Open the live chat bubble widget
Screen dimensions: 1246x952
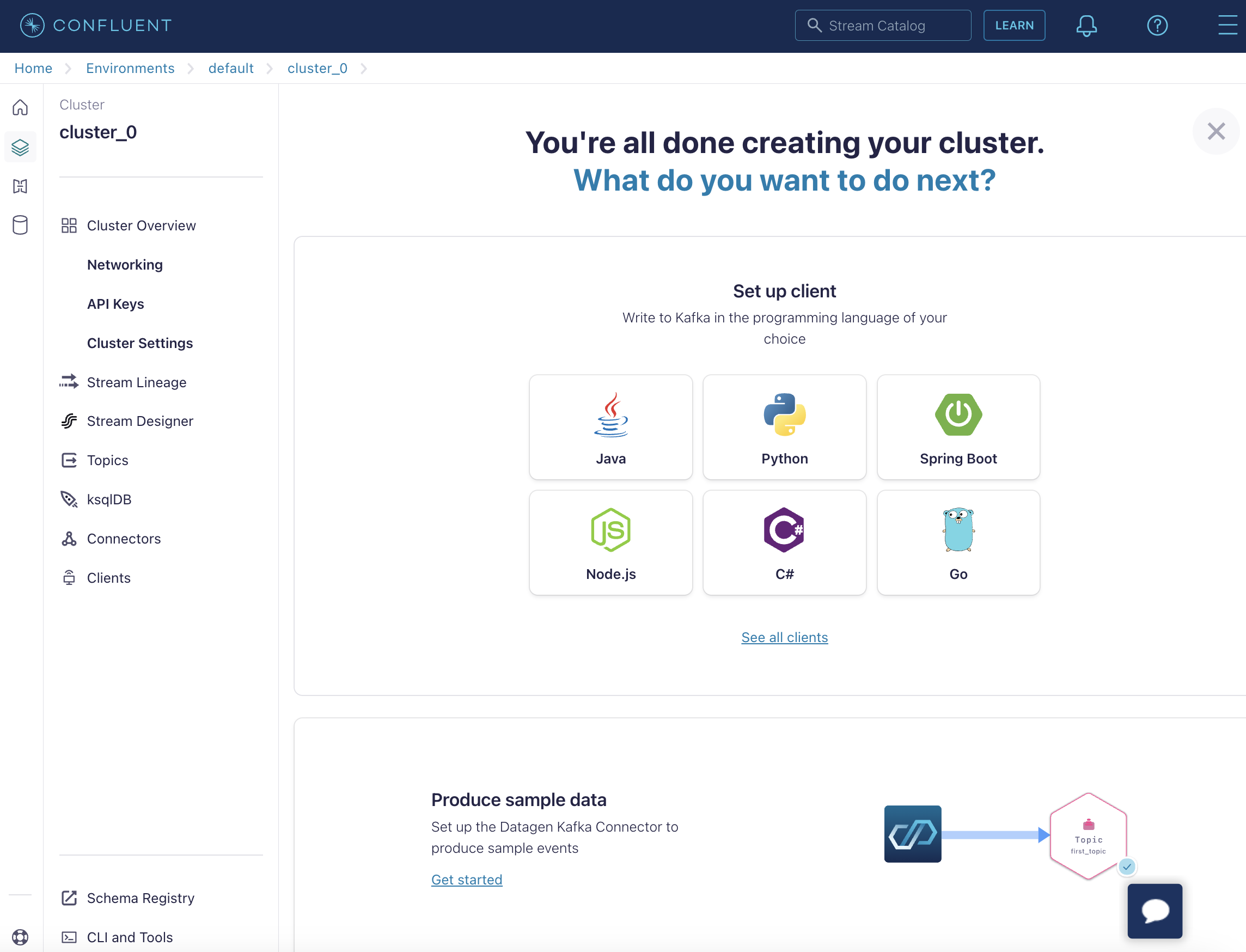coord(1155,911)
